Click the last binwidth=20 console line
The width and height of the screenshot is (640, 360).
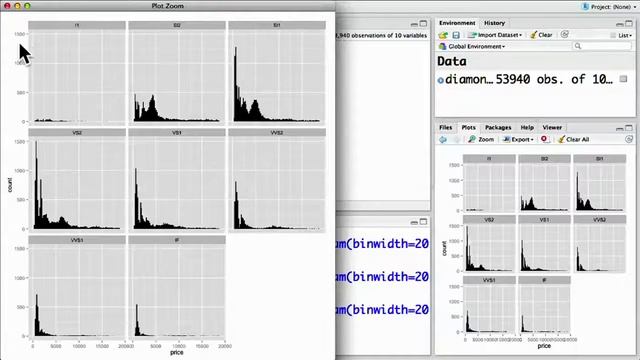pyautogui.click(x=382, y=310)
